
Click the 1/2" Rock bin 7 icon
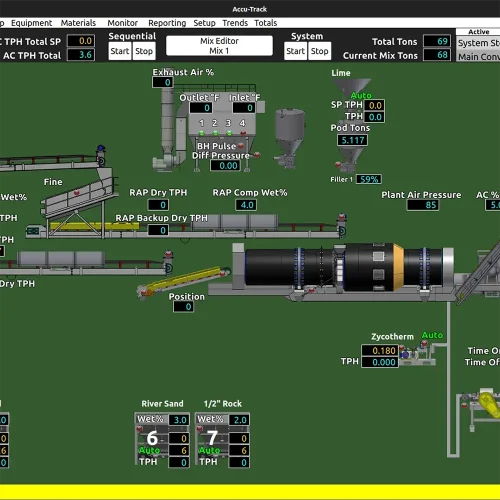click(212, 438)
